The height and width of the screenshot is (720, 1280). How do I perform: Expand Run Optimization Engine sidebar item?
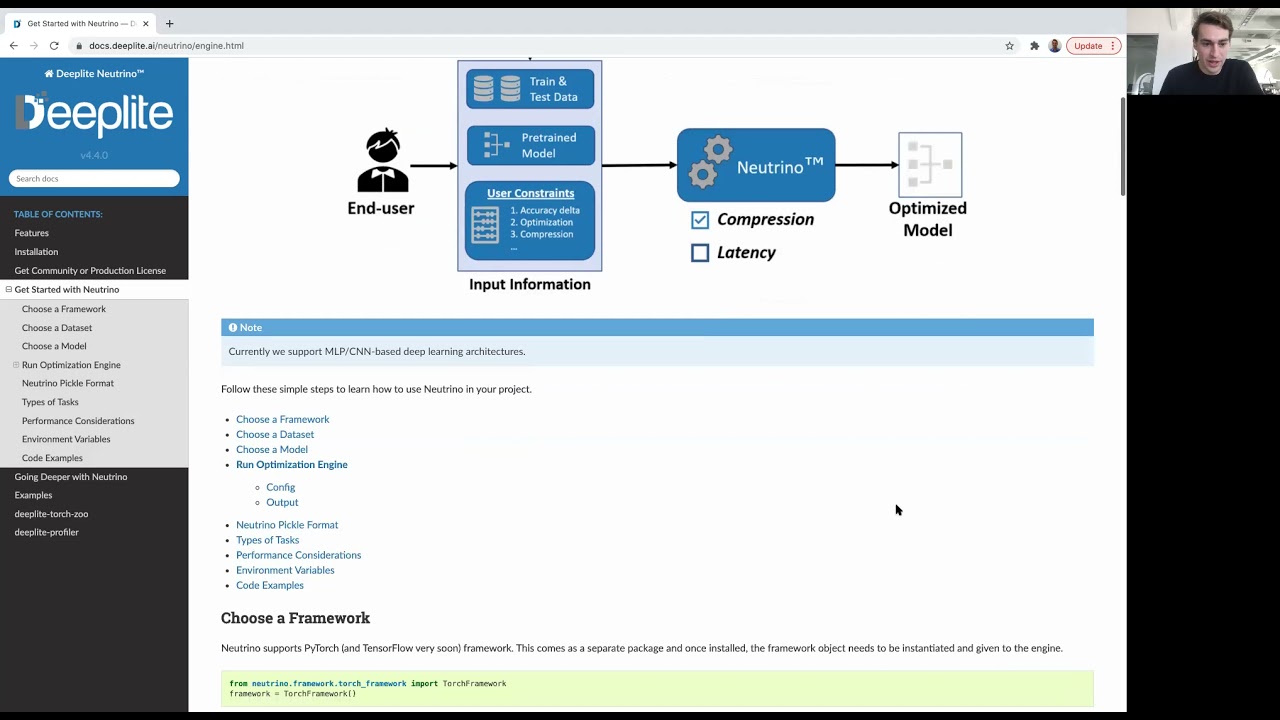pyautogui.click(x=16, y=365)
